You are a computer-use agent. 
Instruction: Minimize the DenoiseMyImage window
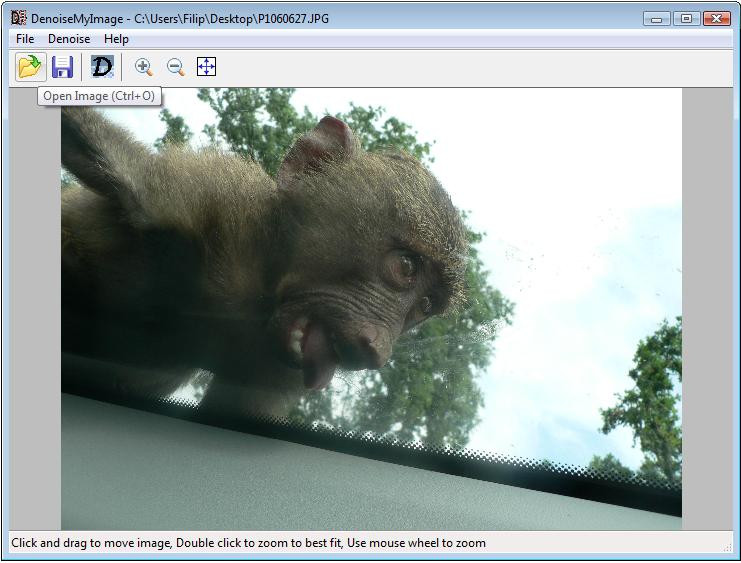[656, 19]
